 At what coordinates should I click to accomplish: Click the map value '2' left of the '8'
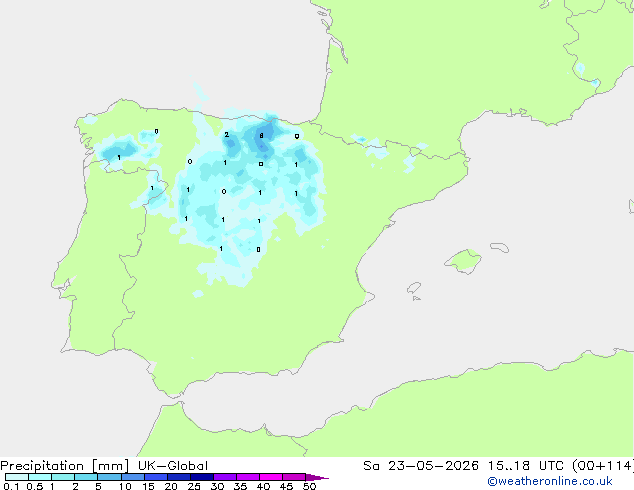[226, 134]
